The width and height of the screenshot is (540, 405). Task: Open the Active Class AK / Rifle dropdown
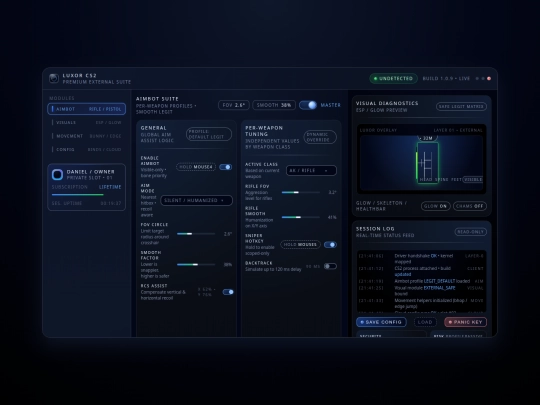point(311,170)
